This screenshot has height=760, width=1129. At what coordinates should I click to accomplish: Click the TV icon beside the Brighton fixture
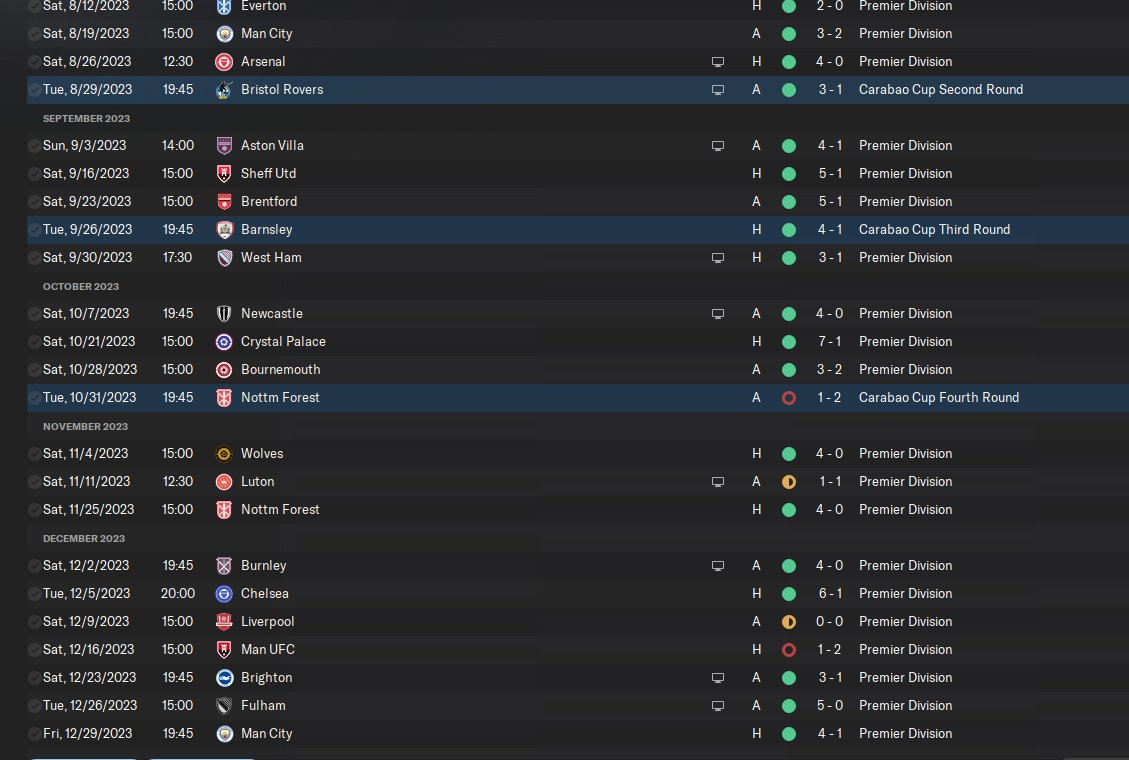[718, 678]
